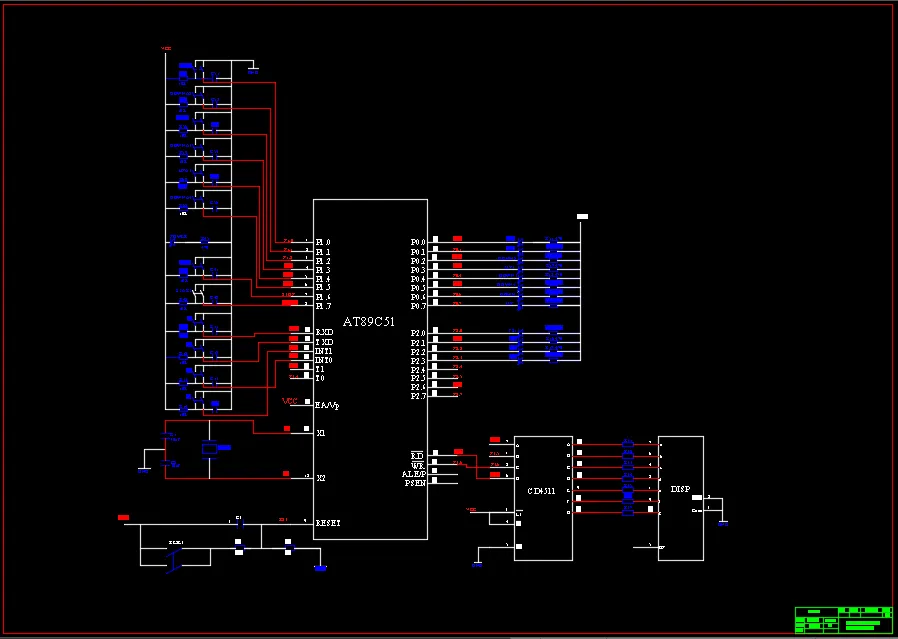Select the ALE/P pin label
Screen dimensions: 898x639
[x=413, y=474]
